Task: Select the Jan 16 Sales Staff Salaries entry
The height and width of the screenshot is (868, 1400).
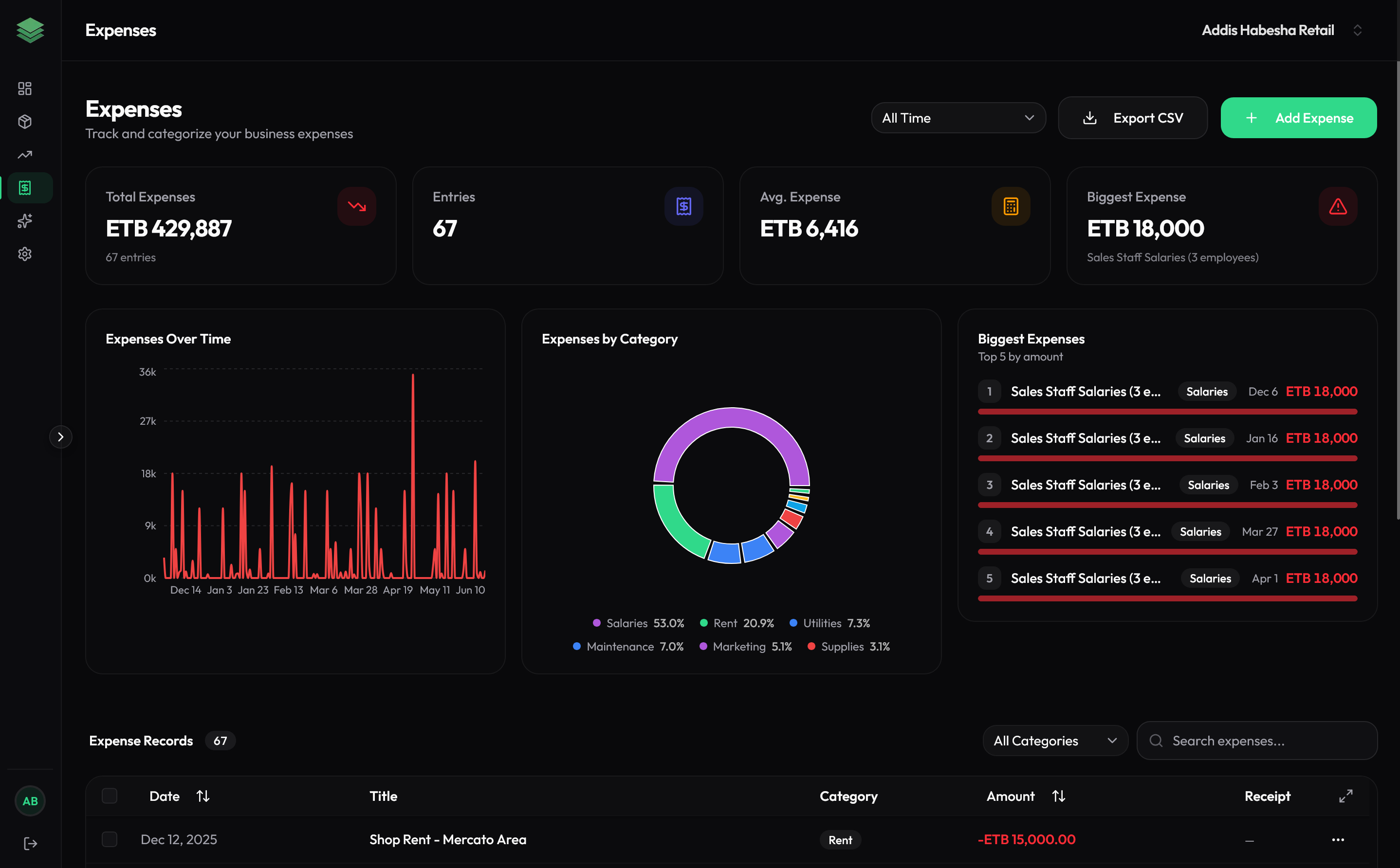Action: 1167,444
